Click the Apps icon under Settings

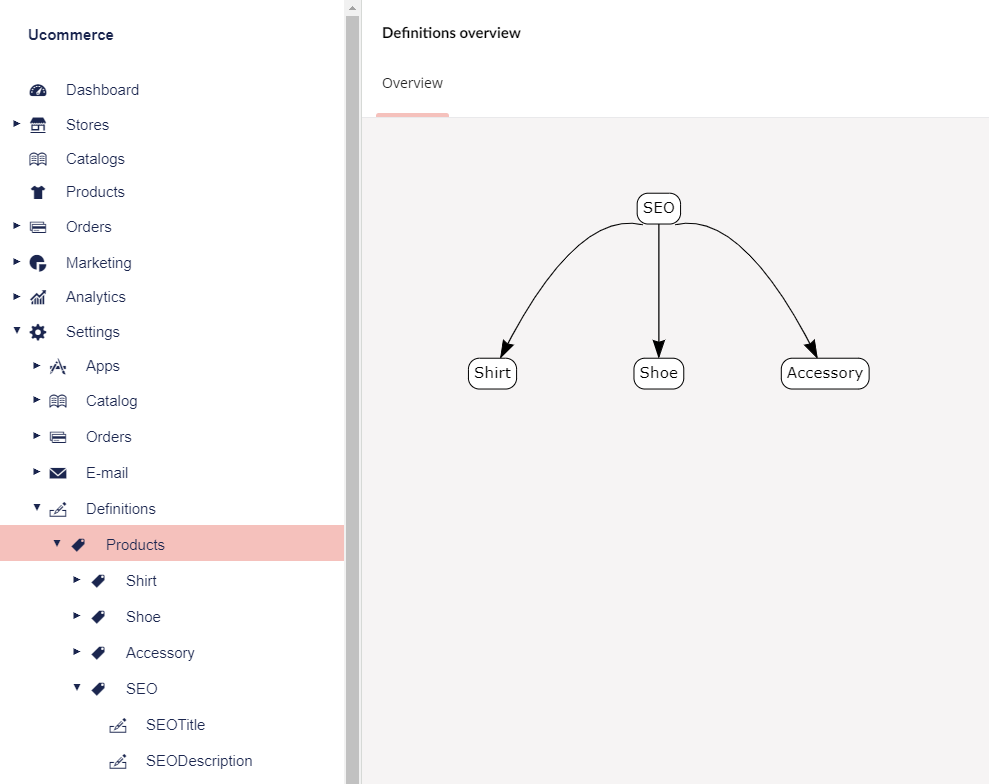pos(58,366)
